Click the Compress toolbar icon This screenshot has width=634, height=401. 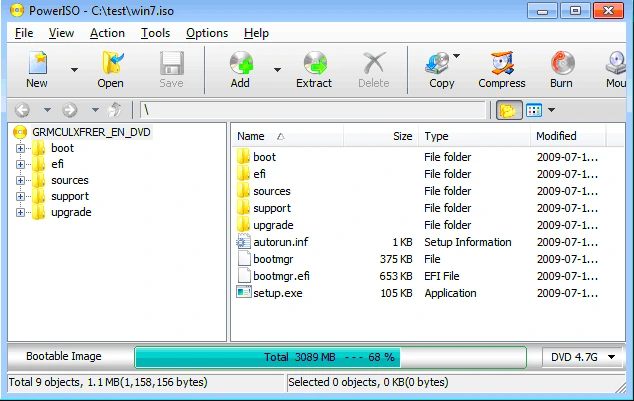point(502,63)
